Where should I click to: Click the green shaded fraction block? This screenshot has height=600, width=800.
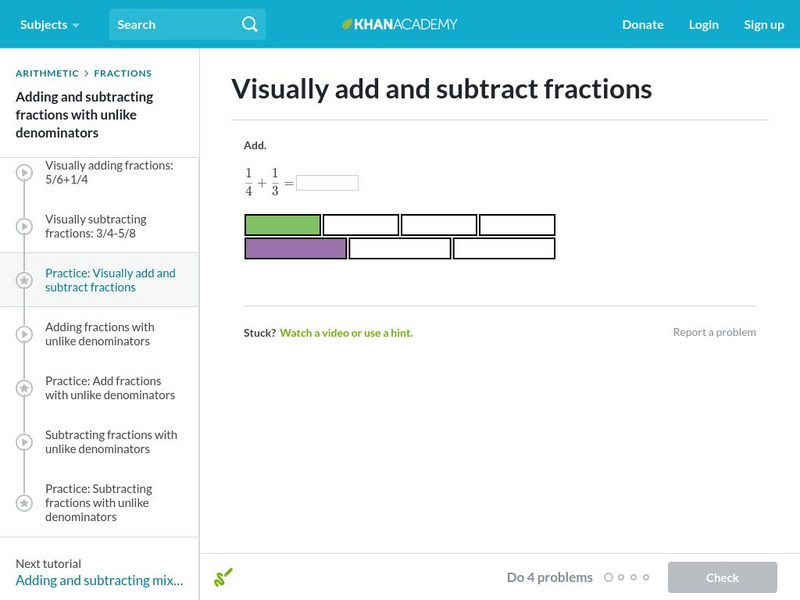(283, 225)
